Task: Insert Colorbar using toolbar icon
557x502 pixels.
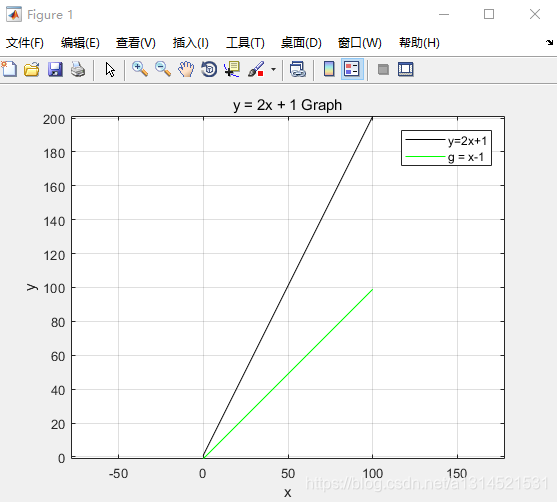Action: [329, 69]
